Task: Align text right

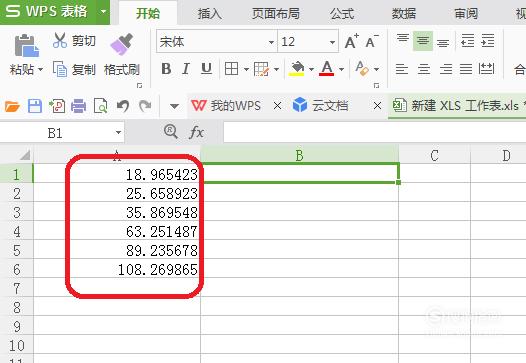Action: pyautogui.click(x=446, y=69)
